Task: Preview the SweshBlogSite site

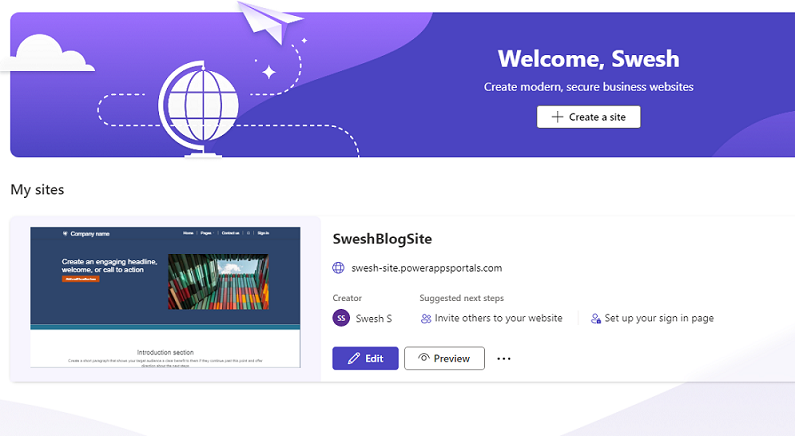Action: tap(444, 358)
